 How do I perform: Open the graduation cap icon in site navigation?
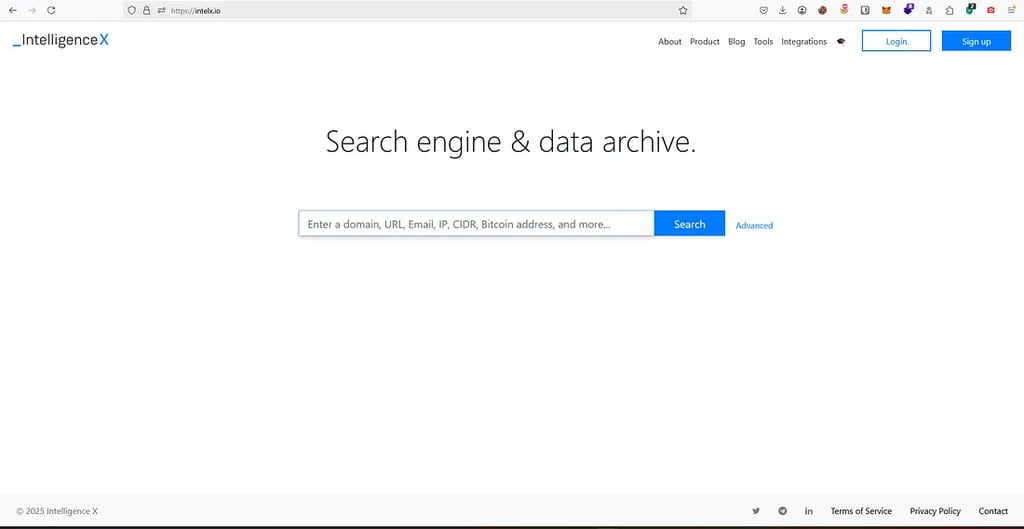(841, 41)
